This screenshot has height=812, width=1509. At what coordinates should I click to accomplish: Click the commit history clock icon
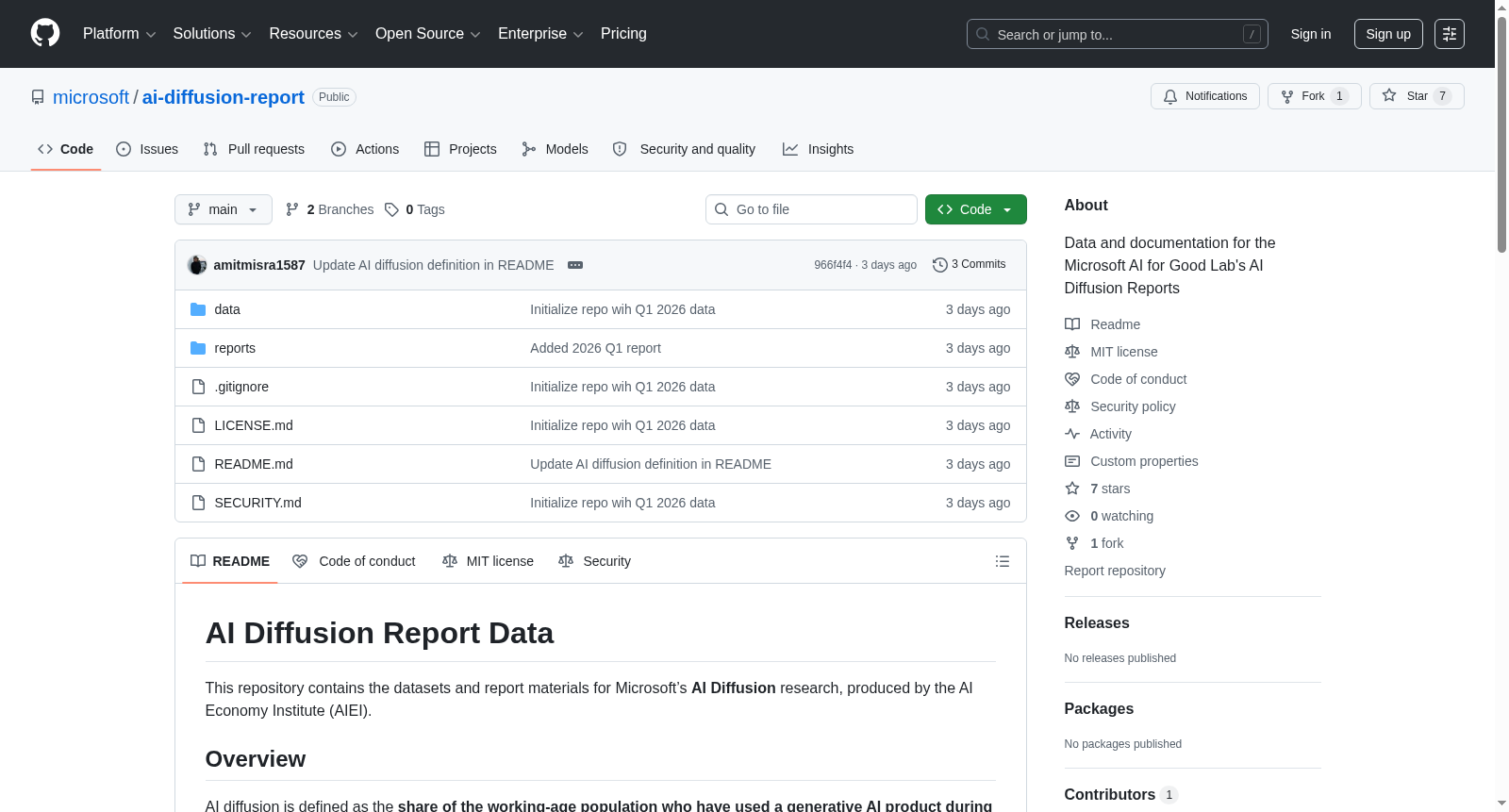tap(939, 265)
